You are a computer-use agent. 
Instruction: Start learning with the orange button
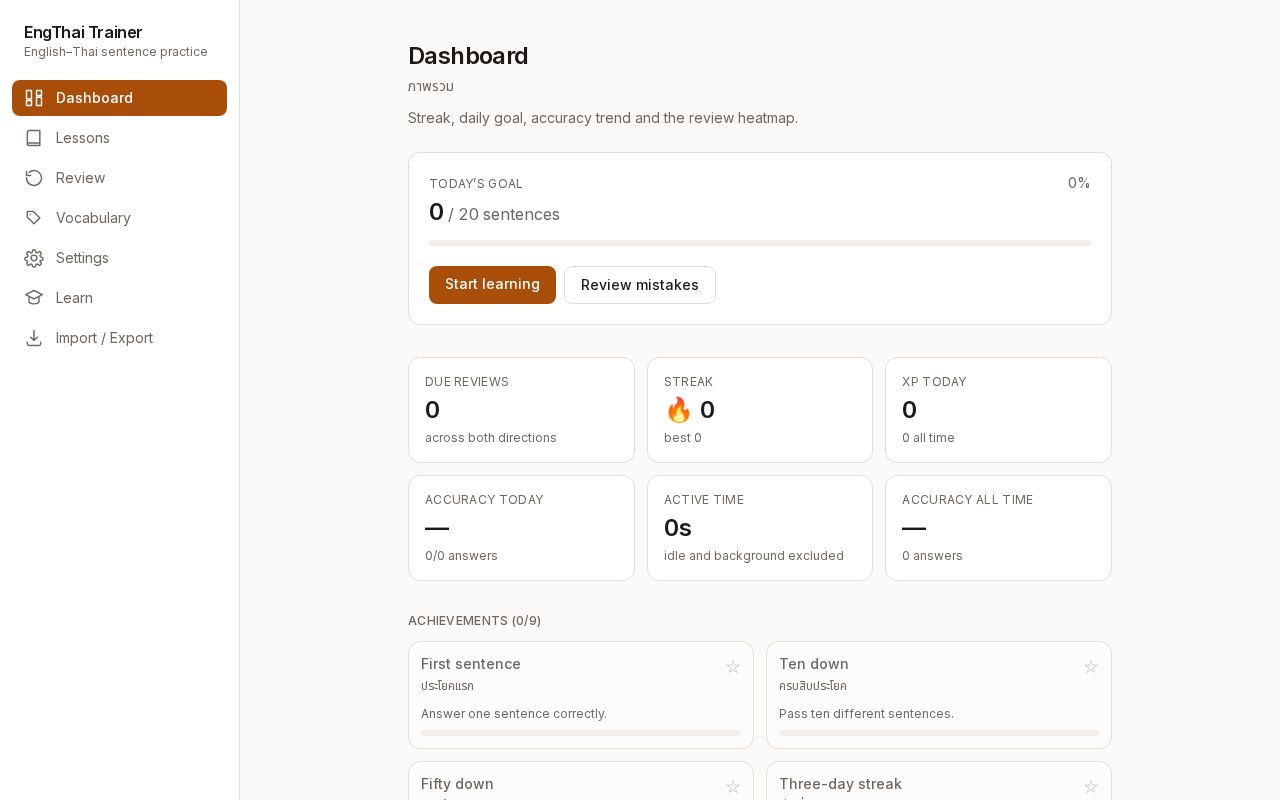[492, 285]
